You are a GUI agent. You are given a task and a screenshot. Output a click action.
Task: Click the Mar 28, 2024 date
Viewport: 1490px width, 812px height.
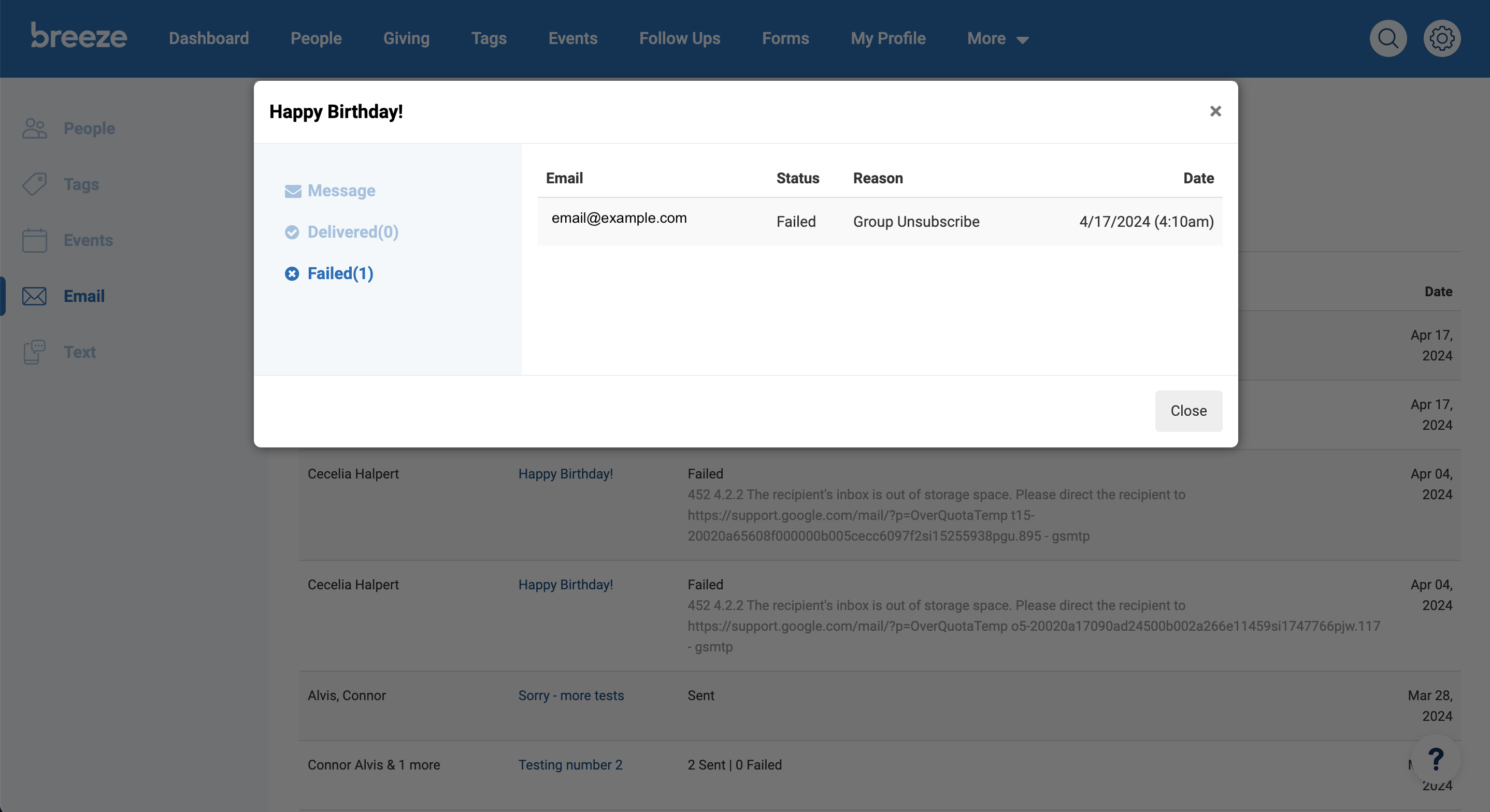click(1430, 706)
